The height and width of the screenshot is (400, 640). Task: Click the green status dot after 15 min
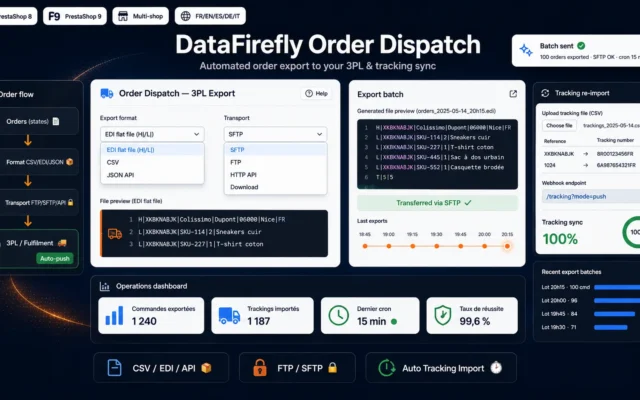tap(394, 322)
